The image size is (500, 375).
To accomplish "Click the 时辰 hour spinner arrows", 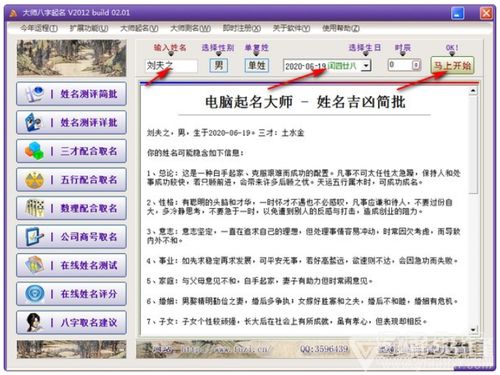I will [415, 65].
